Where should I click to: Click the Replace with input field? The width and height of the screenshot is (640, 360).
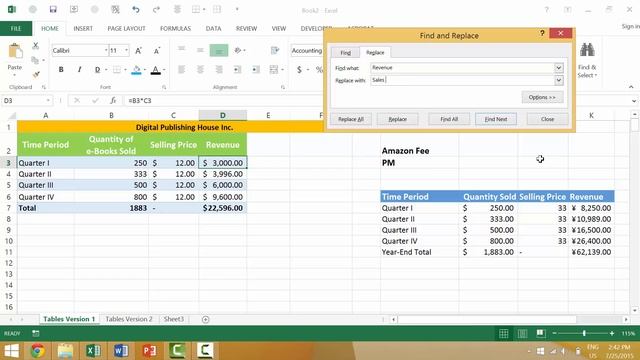pos(462,80)
